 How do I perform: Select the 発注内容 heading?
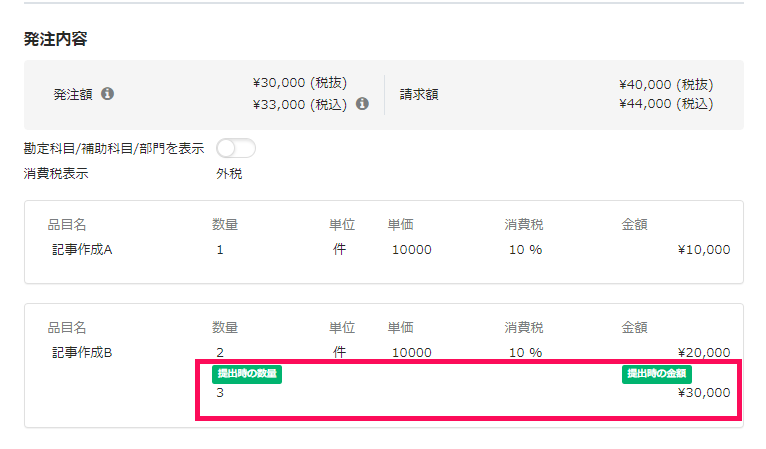point(55,39)
